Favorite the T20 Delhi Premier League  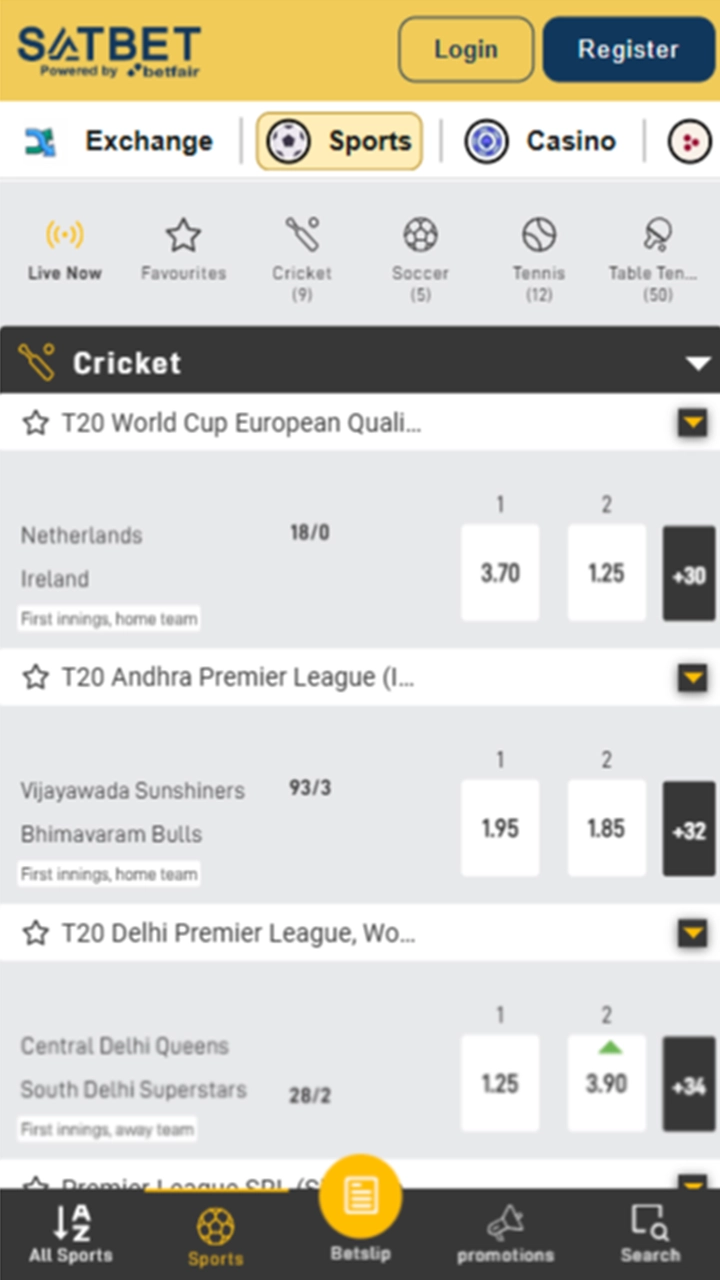35,933
